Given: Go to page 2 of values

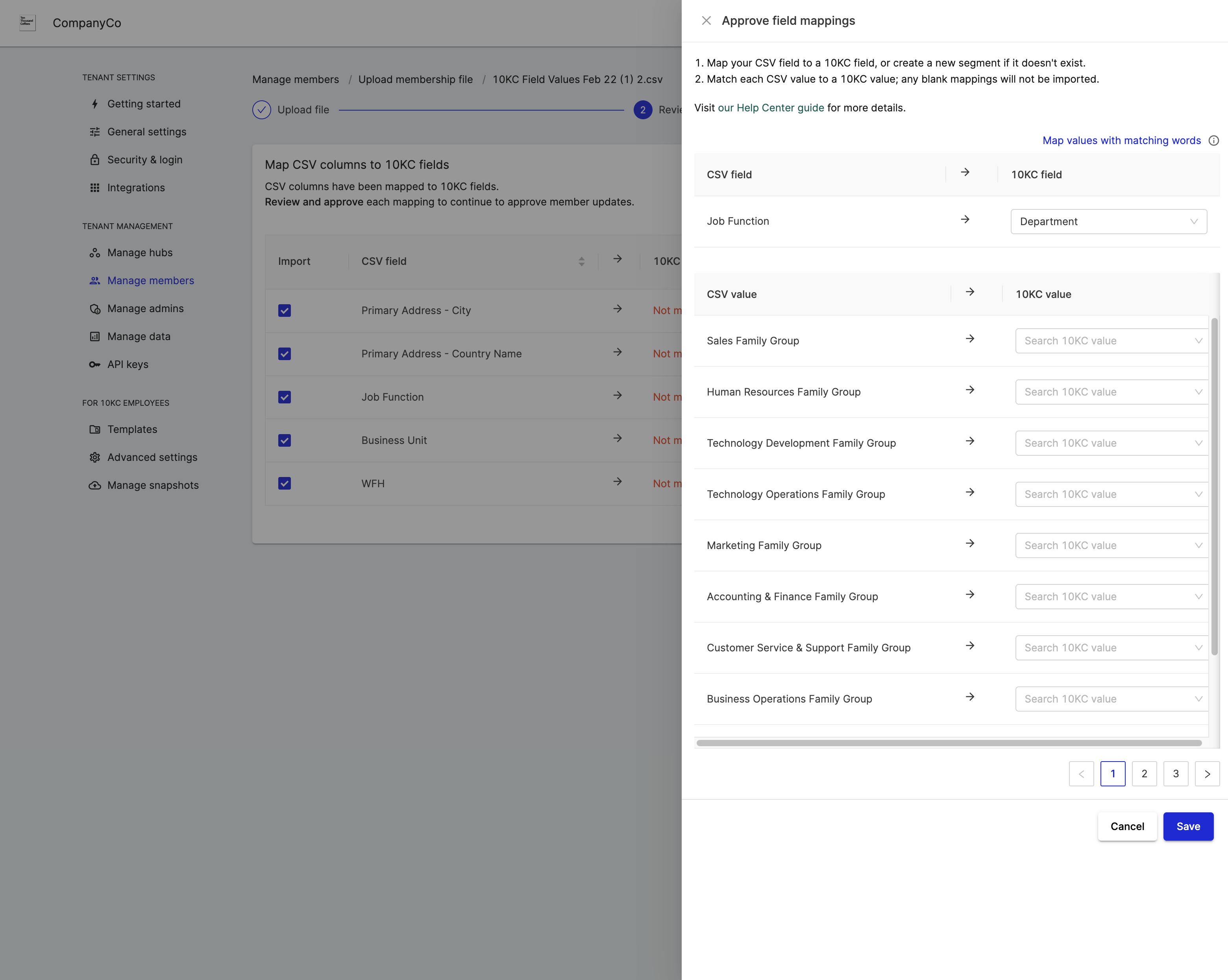Looking at the screenshot, I should click(x=1144, y=773).
